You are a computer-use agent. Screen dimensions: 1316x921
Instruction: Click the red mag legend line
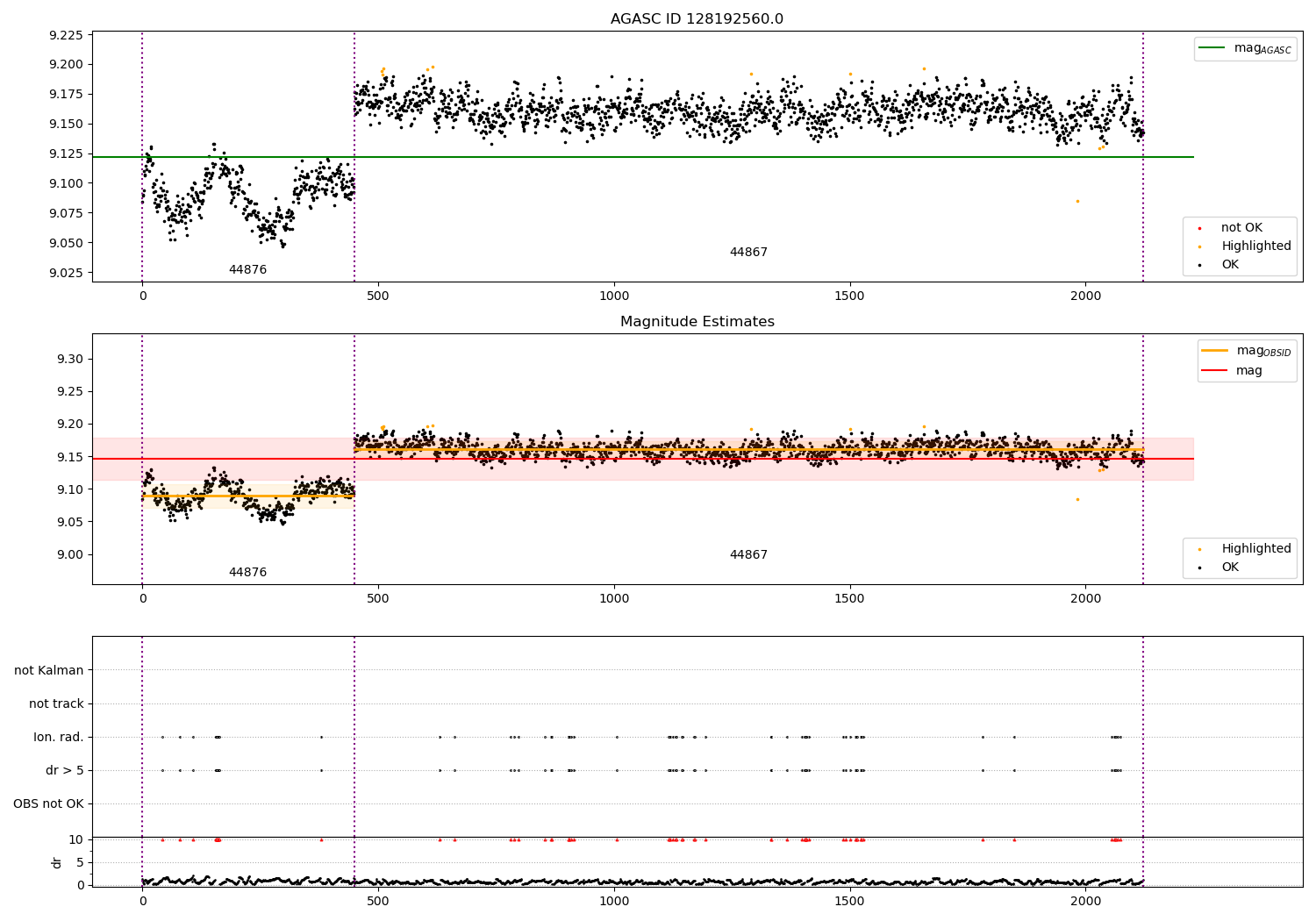click(1214, 370)
